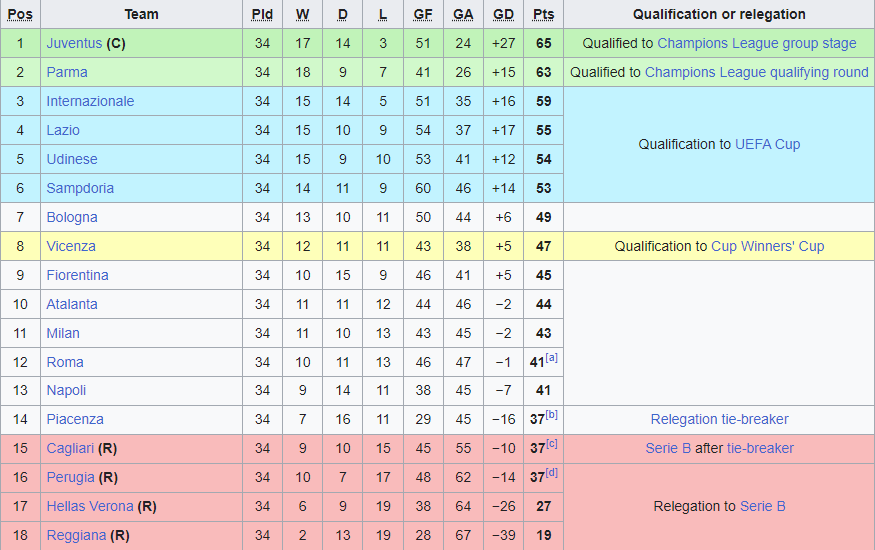875x550 pixels.
Task: Open footnote [d] on Perugia's points
Action: pyautogui.click(x=551, y=472)
